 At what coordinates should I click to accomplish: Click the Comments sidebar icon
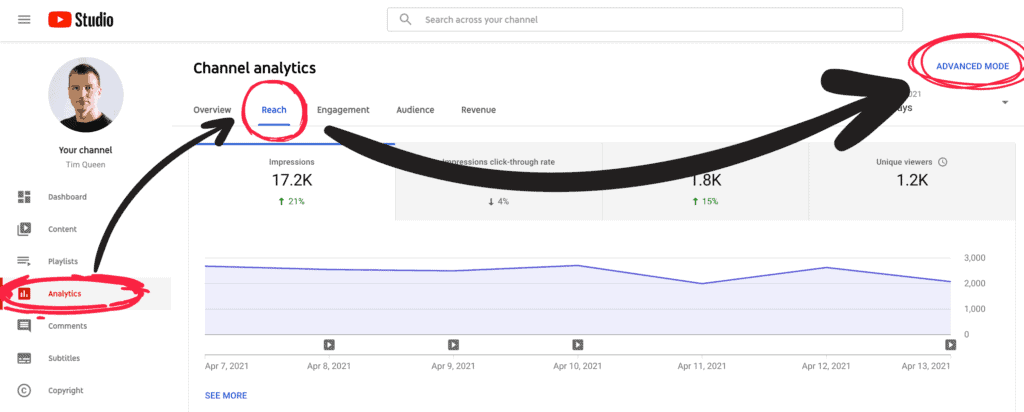pos(24,326)
